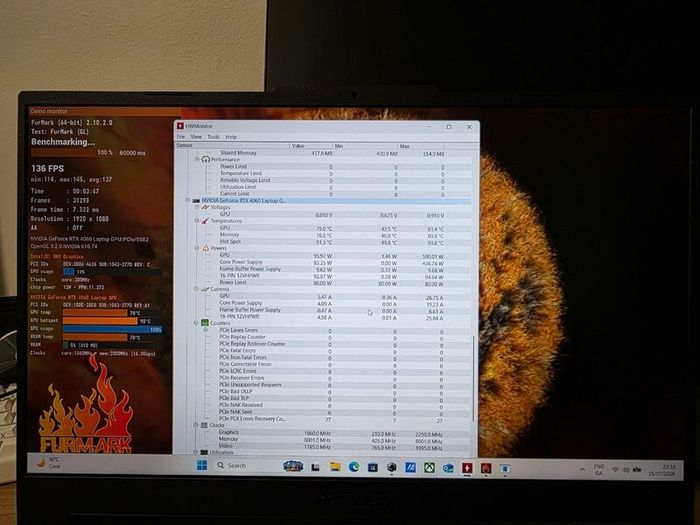Collapse the Temperatures tree node
The width and height of the screenshot is (700, 525).
196,221
